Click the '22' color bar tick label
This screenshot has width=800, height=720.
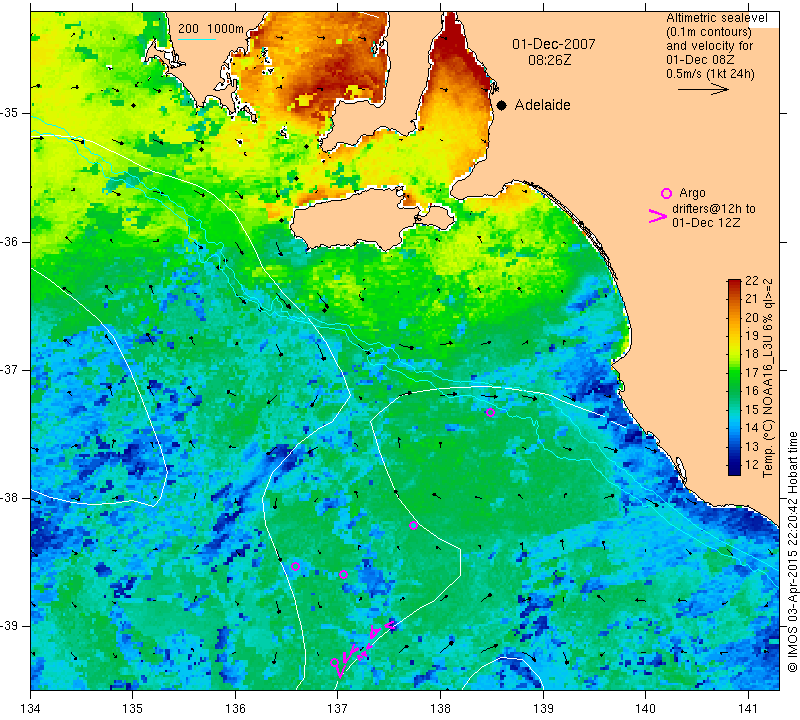[x=752, y=280]
